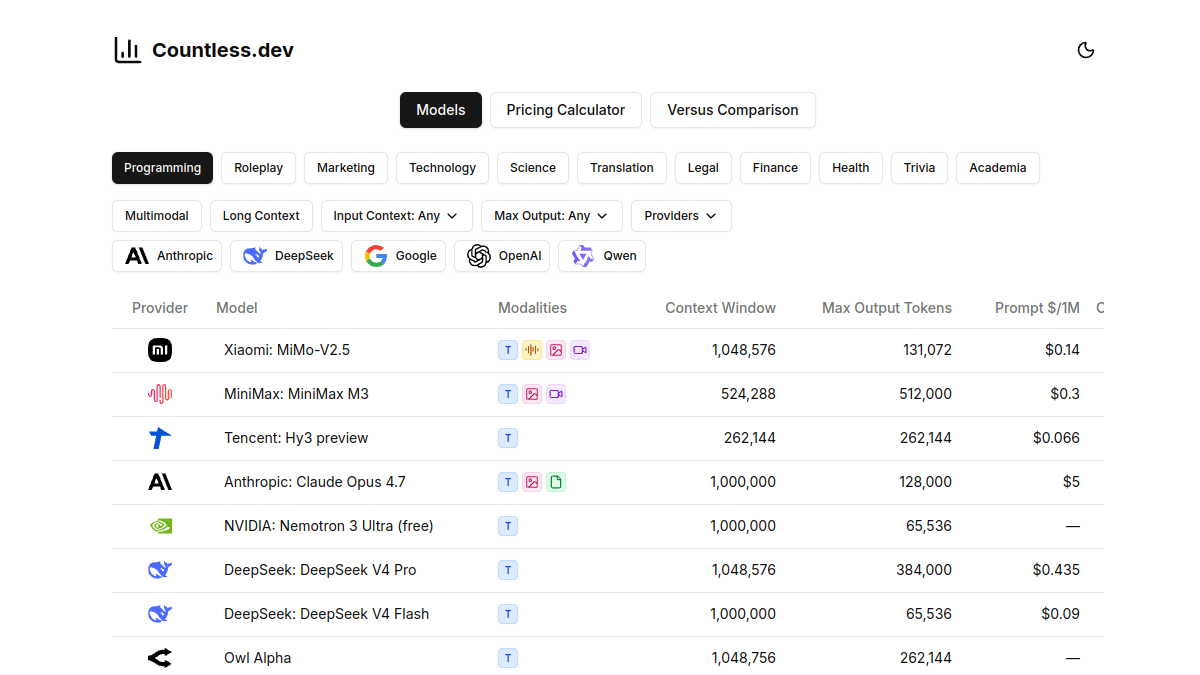Image resolution: width=1200 pixels, height=675 pixels.
Task: Click the audio modality icon for MiMo-V2.5
Action: tap(532, 350)
